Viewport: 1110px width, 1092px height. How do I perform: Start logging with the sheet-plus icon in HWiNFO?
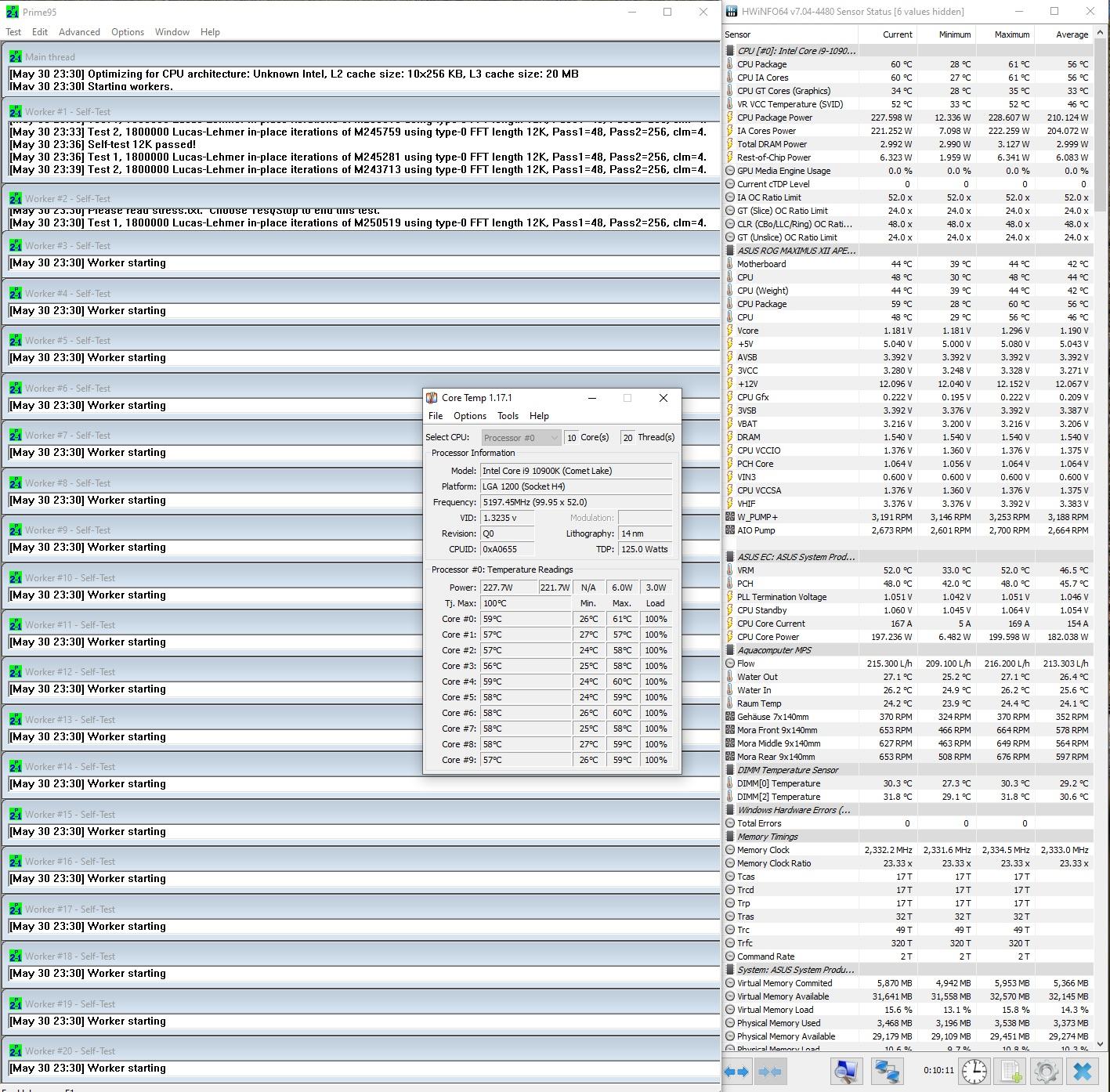(x=1011, y=1071)
